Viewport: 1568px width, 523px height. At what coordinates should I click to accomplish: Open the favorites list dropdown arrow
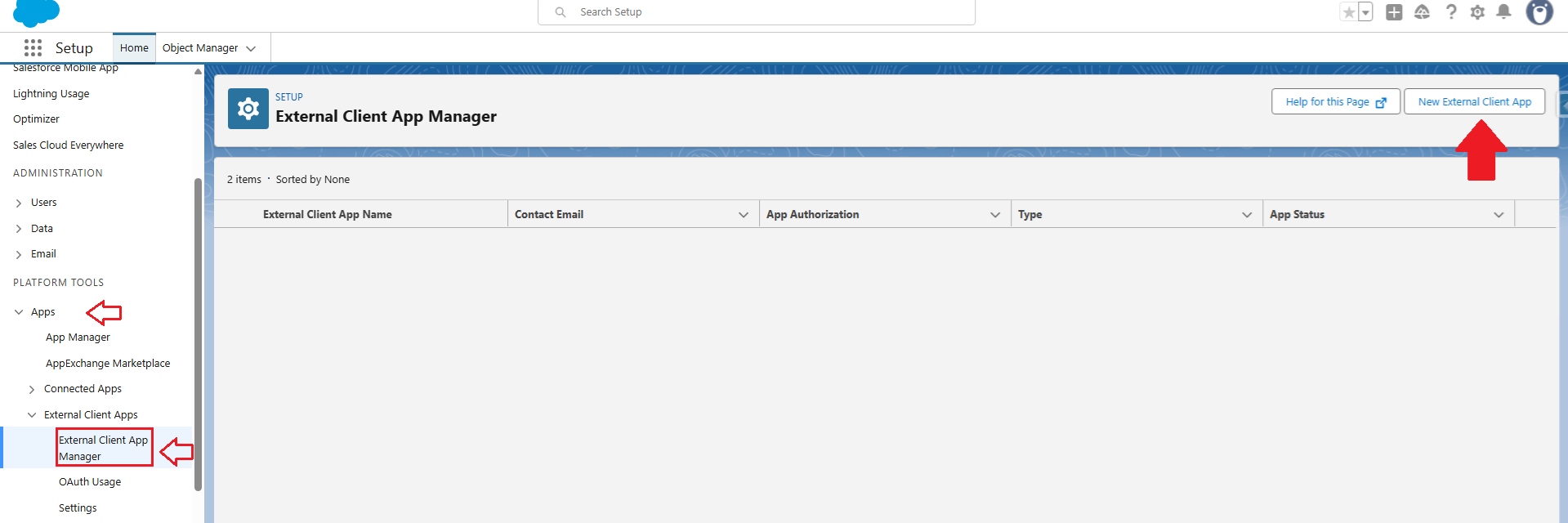(1365, 12)
